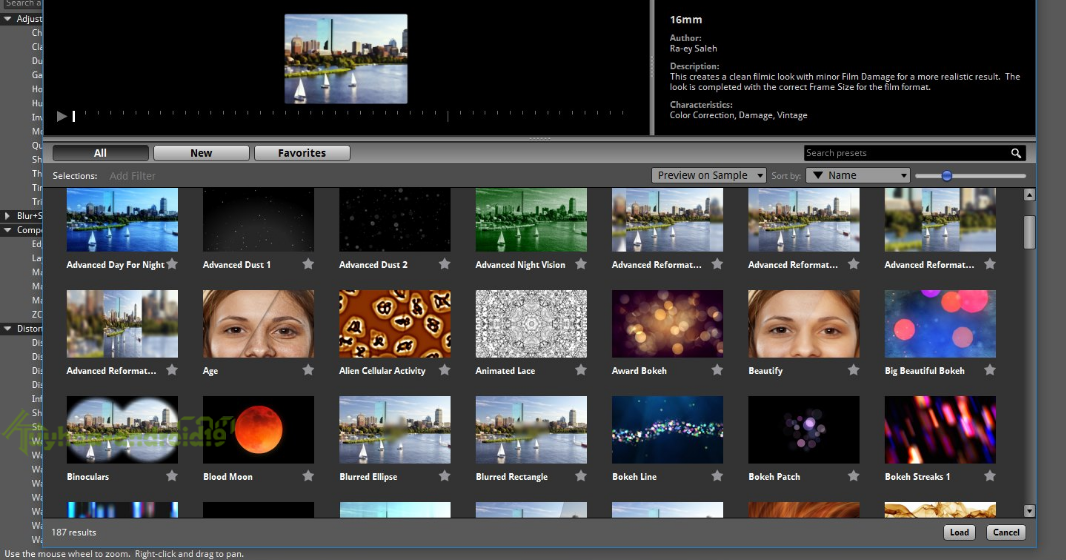This screenshot has height=560, width=1066.
Task: Switch to the Favorites tab
Action: point(302,153)
